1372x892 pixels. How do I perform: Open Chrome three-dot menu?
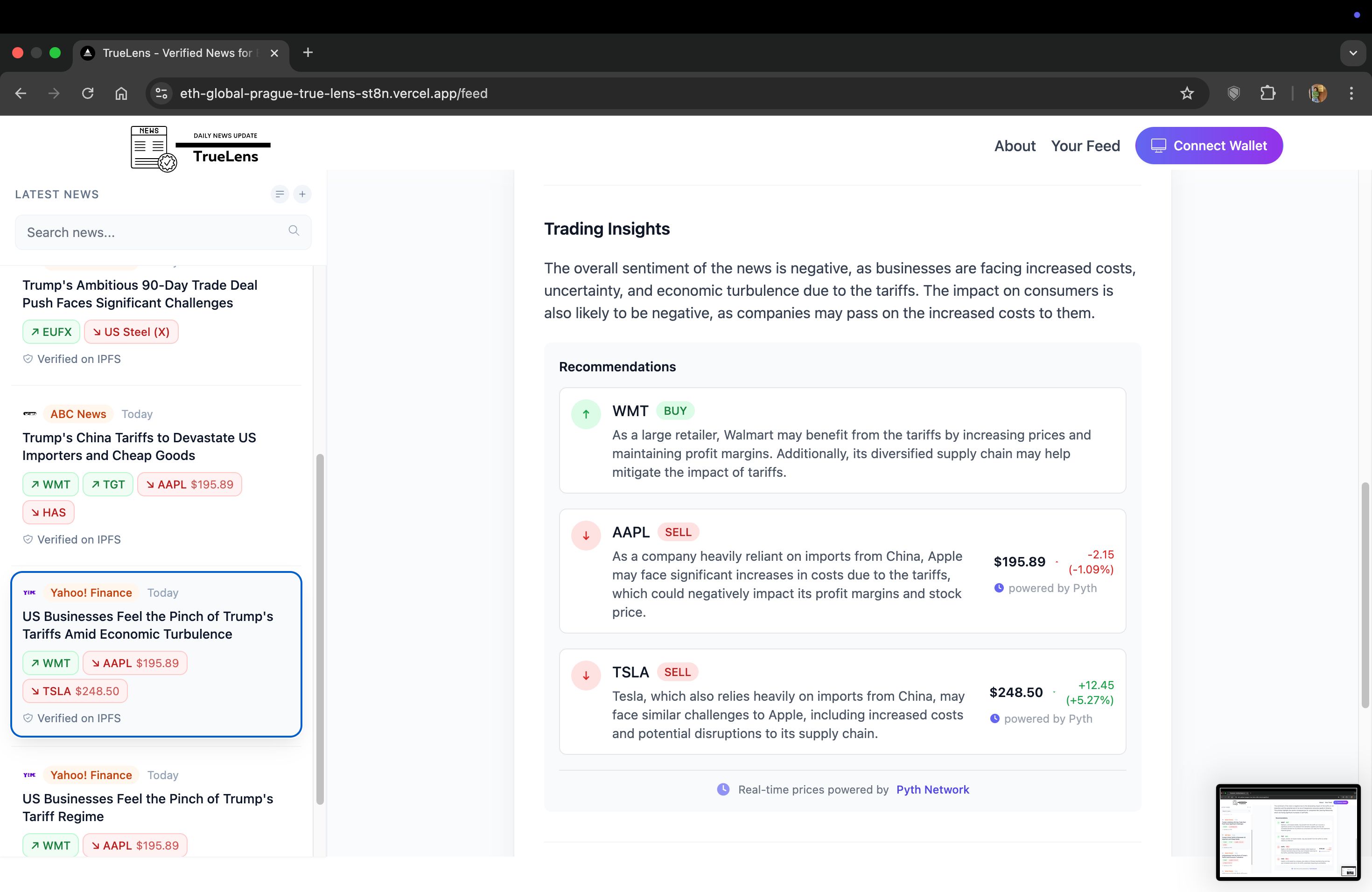pos(1351,93)
